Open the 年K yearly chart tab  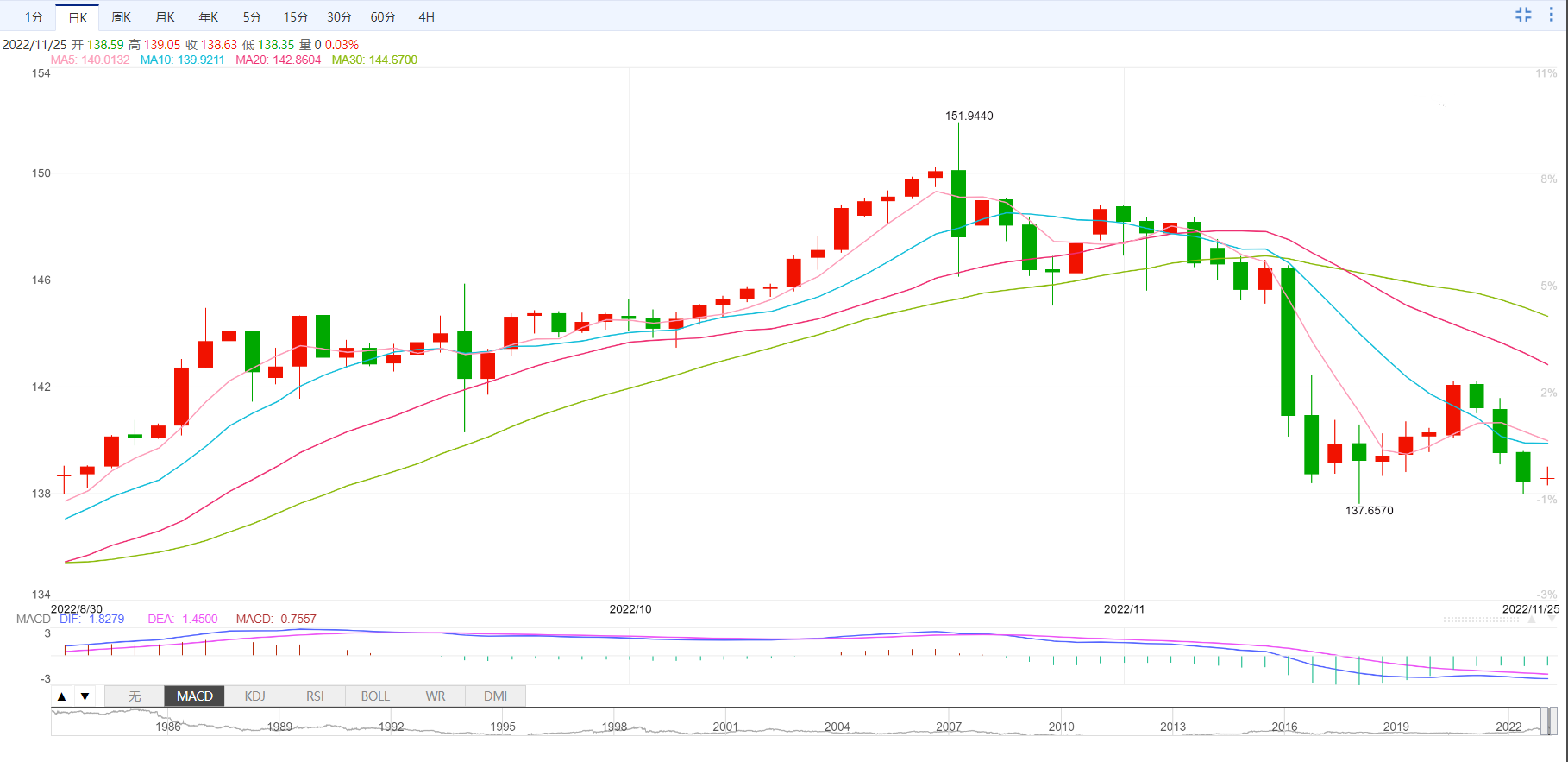pos(209,17)
